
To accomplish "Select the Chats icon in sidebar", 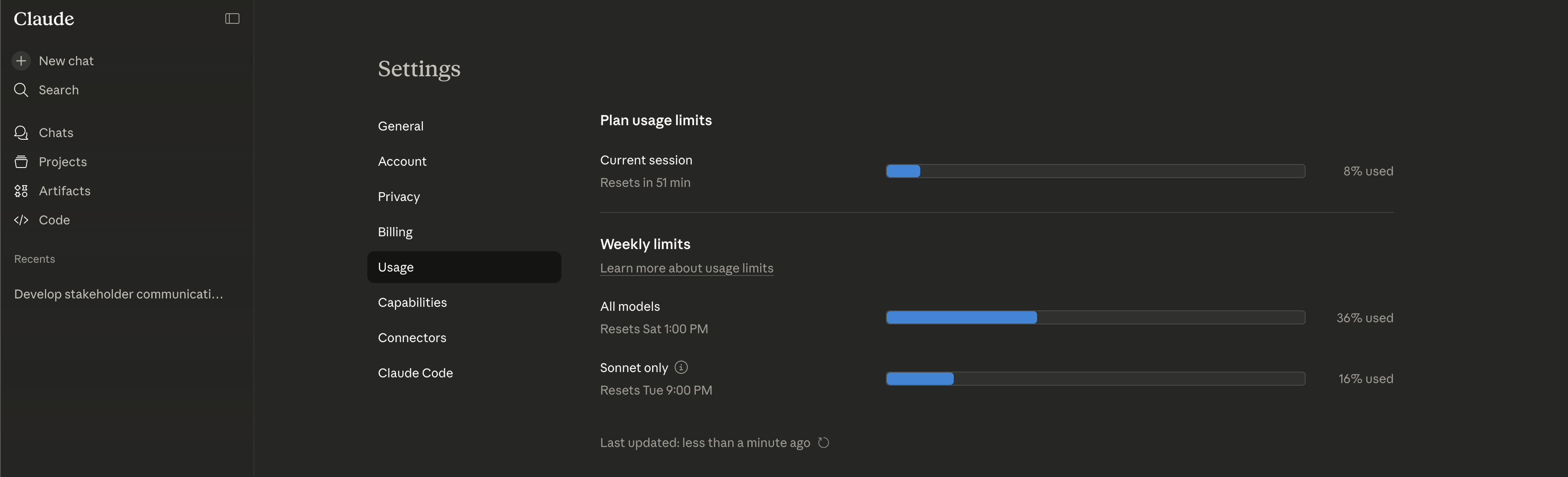I will (21, 133).
